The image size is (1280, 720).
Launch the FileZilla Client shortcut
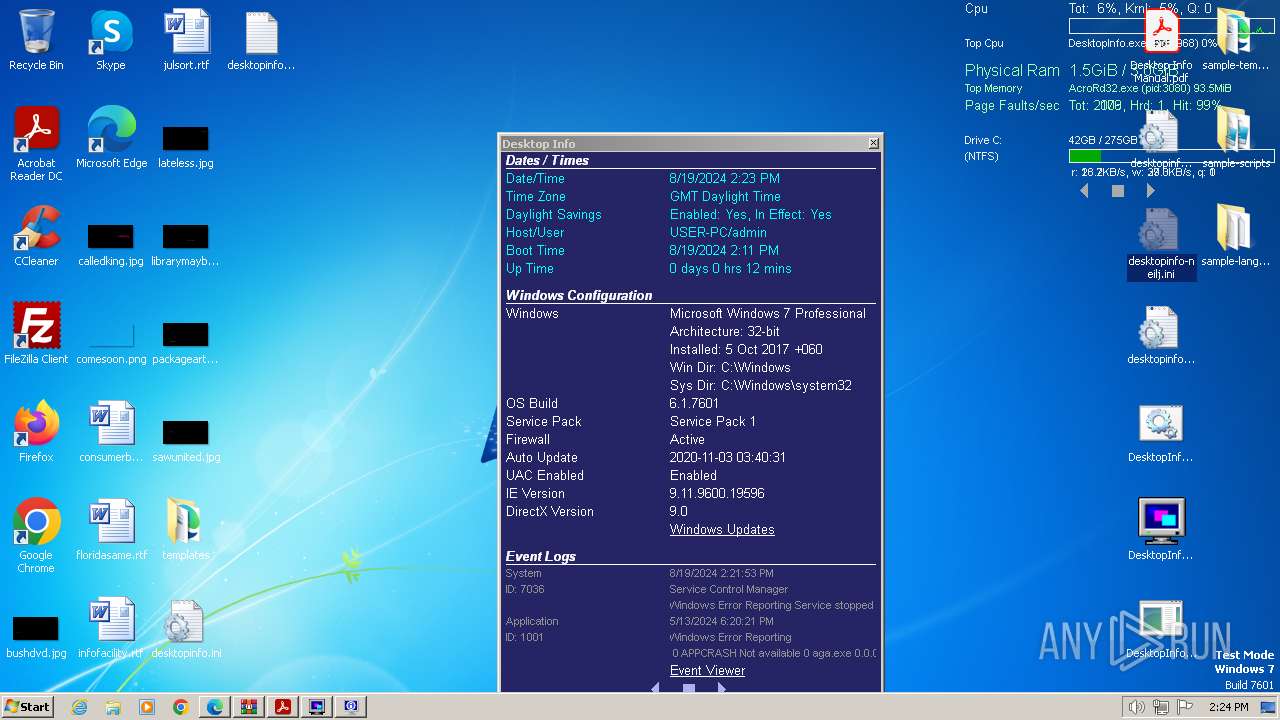click(36, 333)
